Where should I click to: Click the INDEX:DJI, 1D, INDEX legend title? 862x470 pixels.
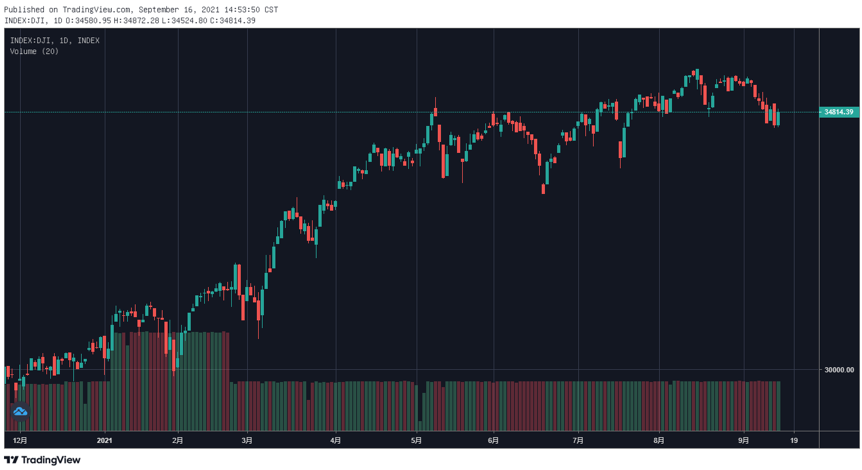[54, 41]
